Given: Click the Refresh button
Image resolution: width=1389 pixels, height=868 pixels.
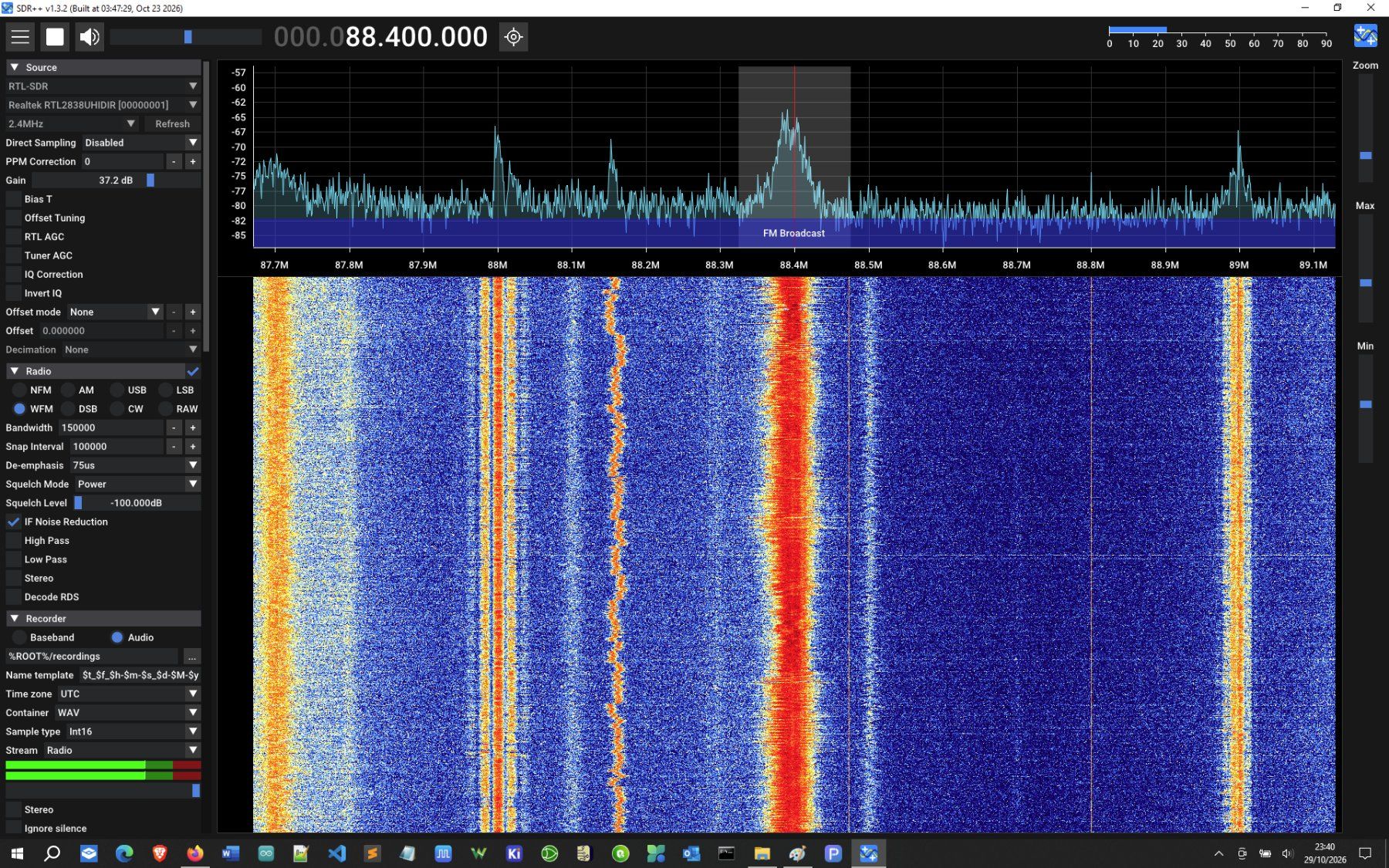Looking at the screenshot, I should click(172, 123).
